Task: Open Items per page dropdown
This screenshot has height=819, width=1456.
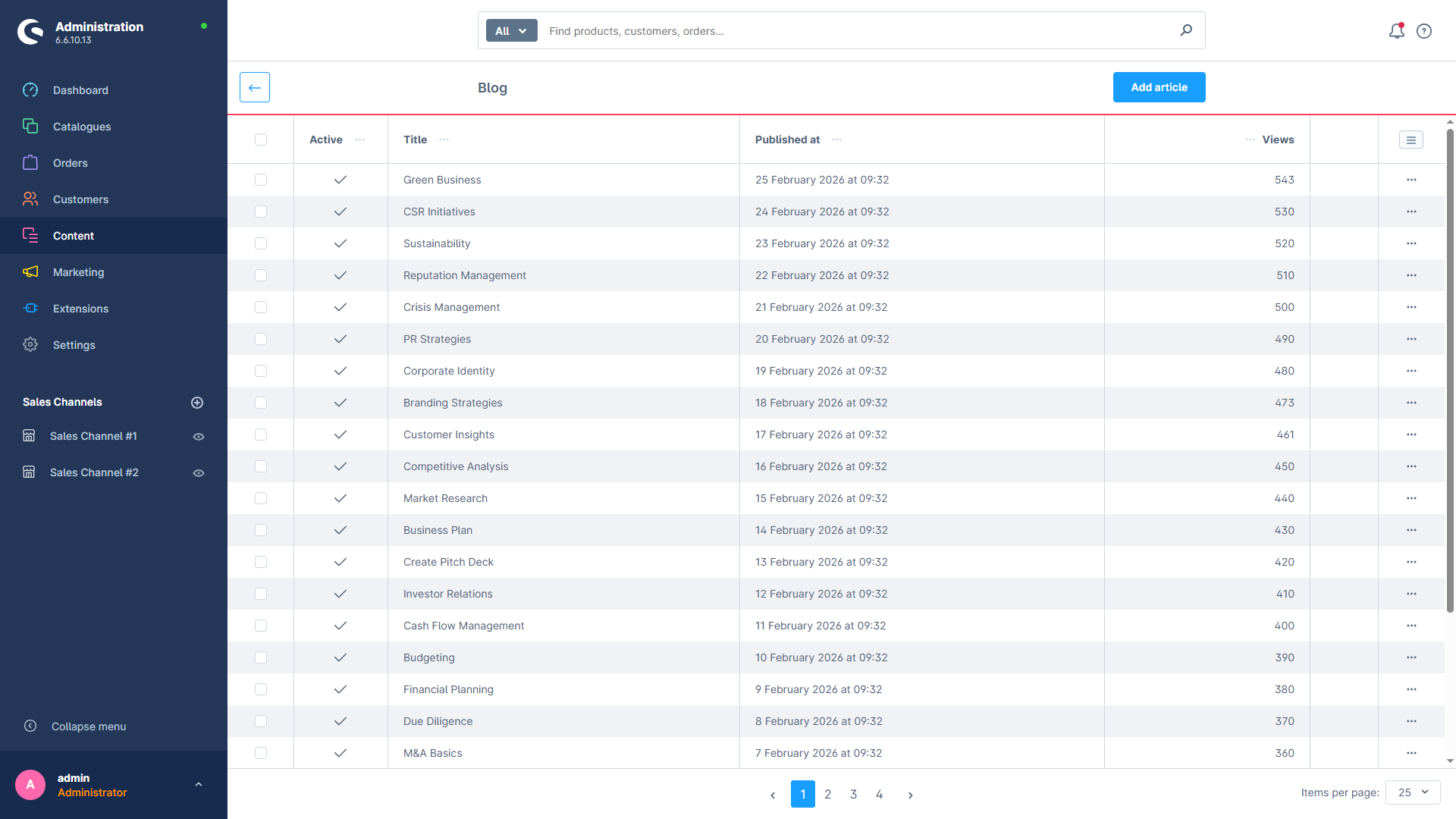Action: 1413,792
